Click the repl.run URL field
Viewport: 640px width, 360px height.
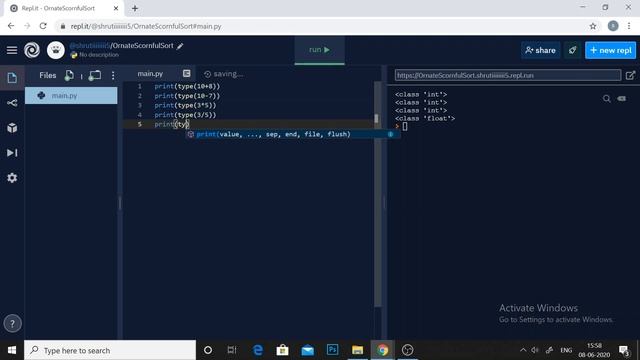click(x=508, y=76)
